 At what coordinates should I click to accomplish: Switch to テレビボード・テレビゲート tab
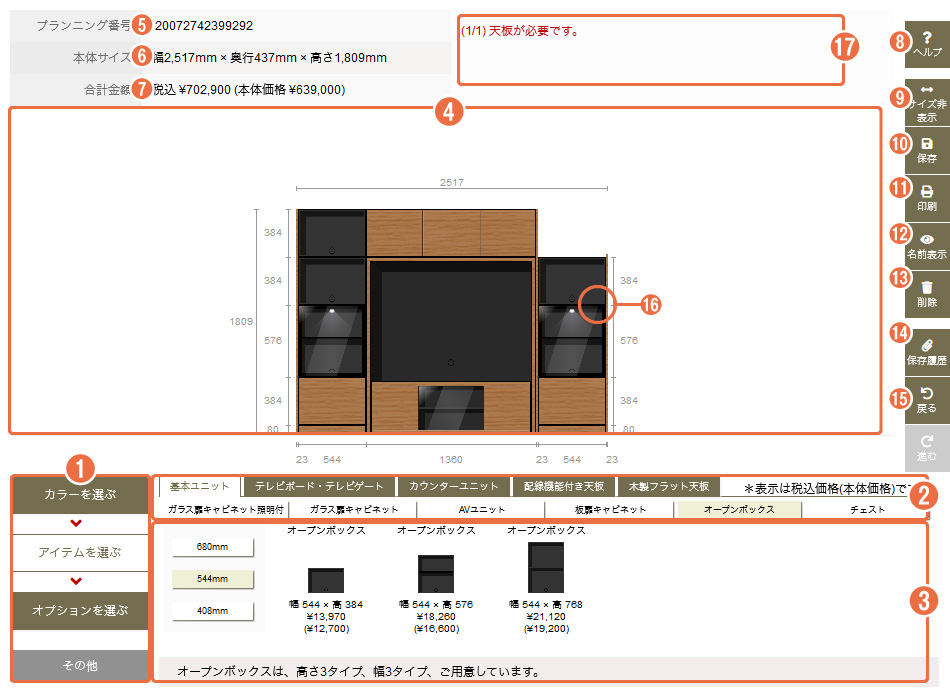(x=319, y=487)
